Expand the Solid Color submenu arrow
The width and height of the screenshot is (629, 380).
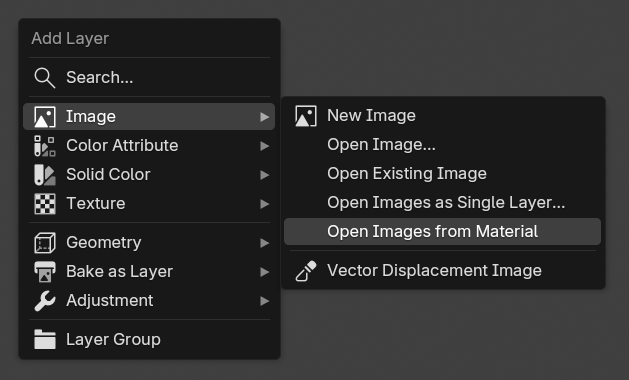point(264,175)
